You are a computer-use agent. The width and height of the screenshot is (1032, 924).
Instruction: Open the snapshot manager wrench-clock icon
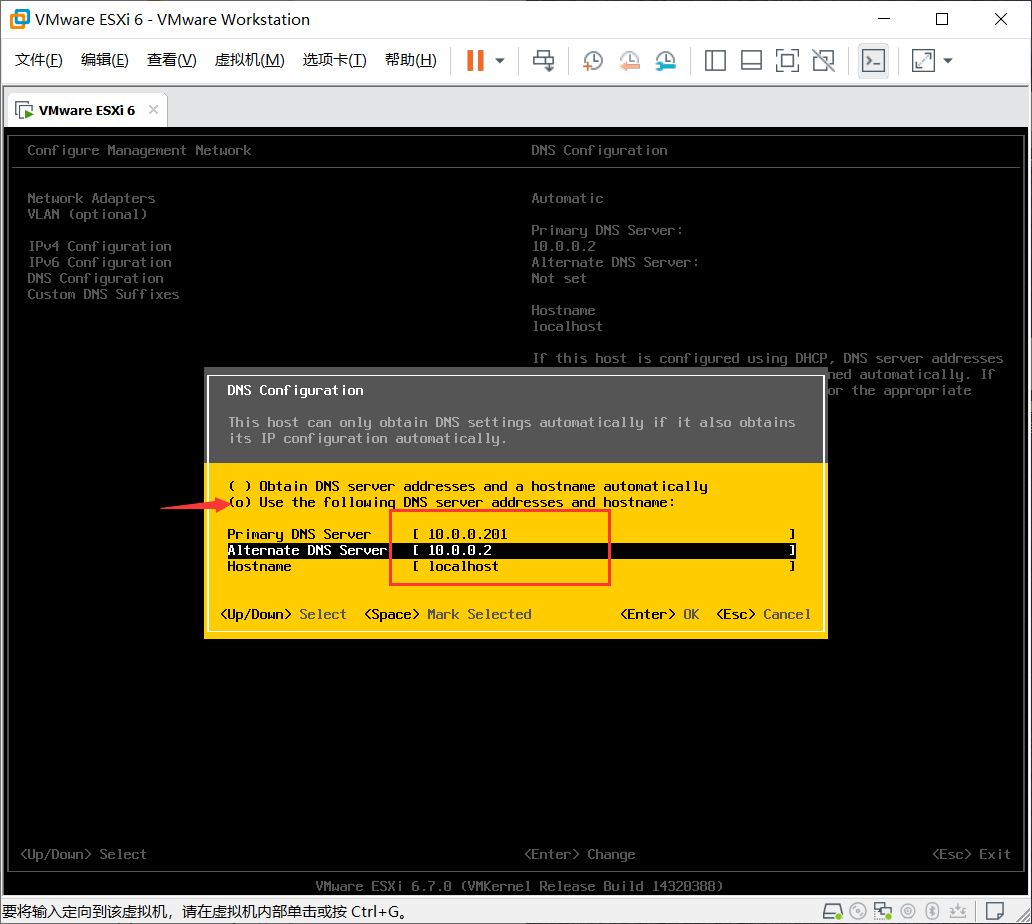coord(665,61)
